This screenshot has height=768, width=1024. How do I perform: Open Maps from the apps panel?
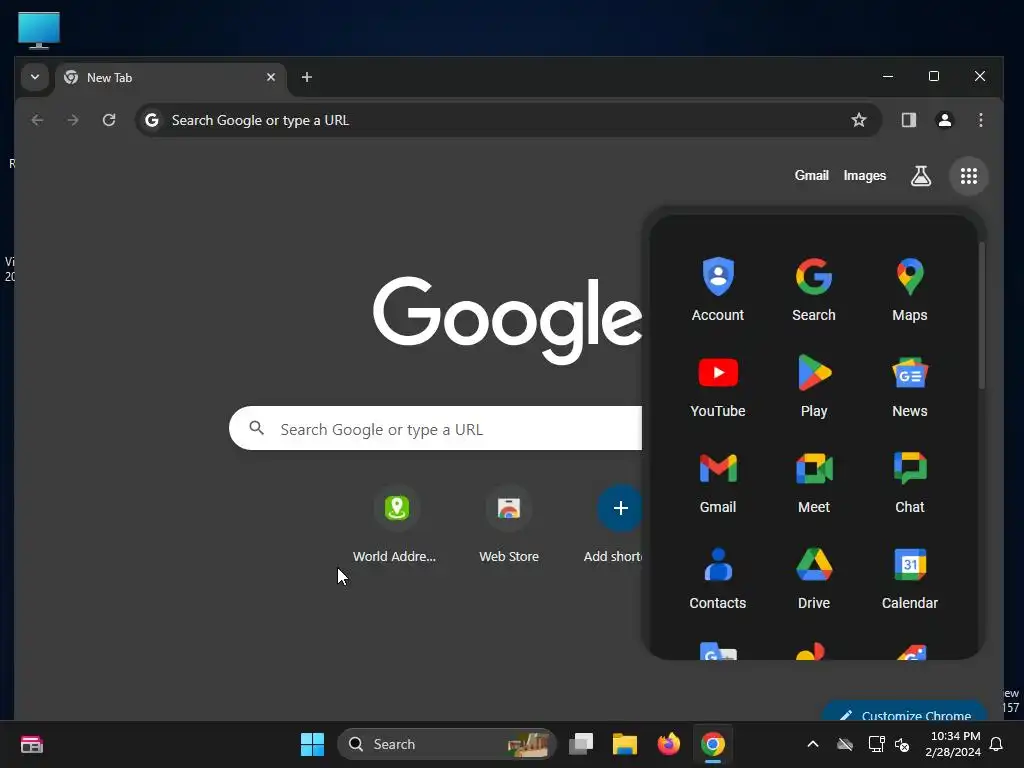point(910,289)
